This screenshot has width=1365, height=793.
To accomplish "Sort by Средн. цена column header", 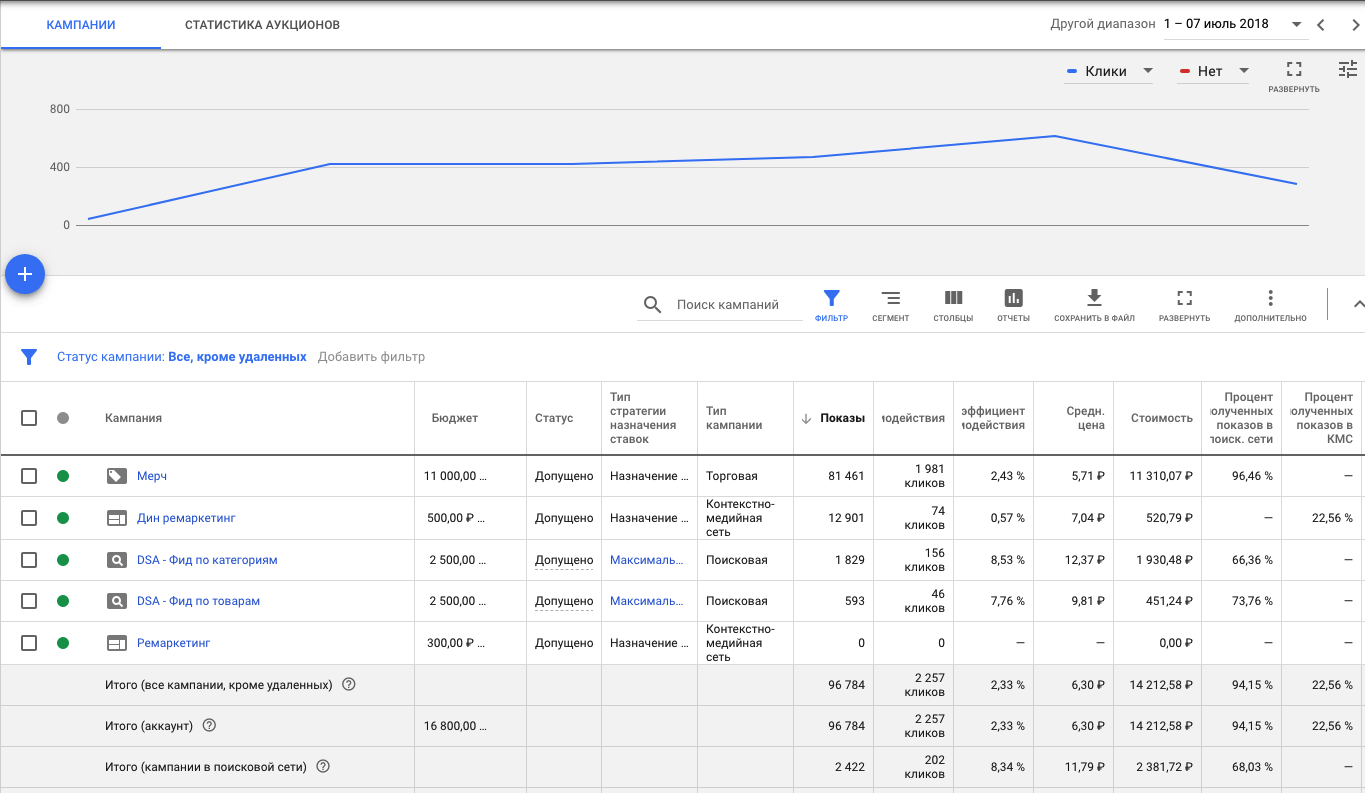I will click(1085, 418).
